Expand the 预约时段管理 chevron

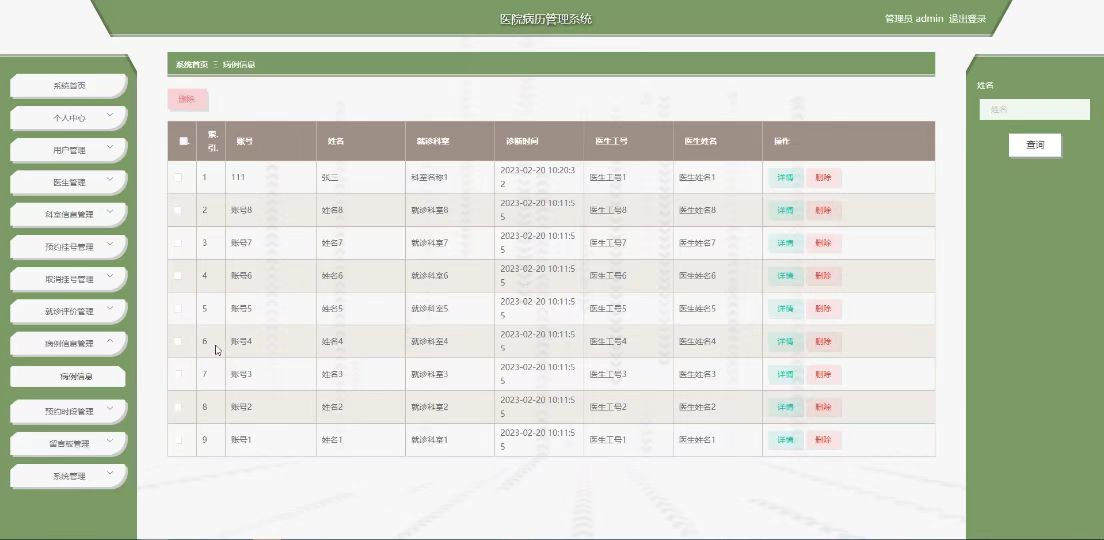pyautogui.click(x=110, y=408)
